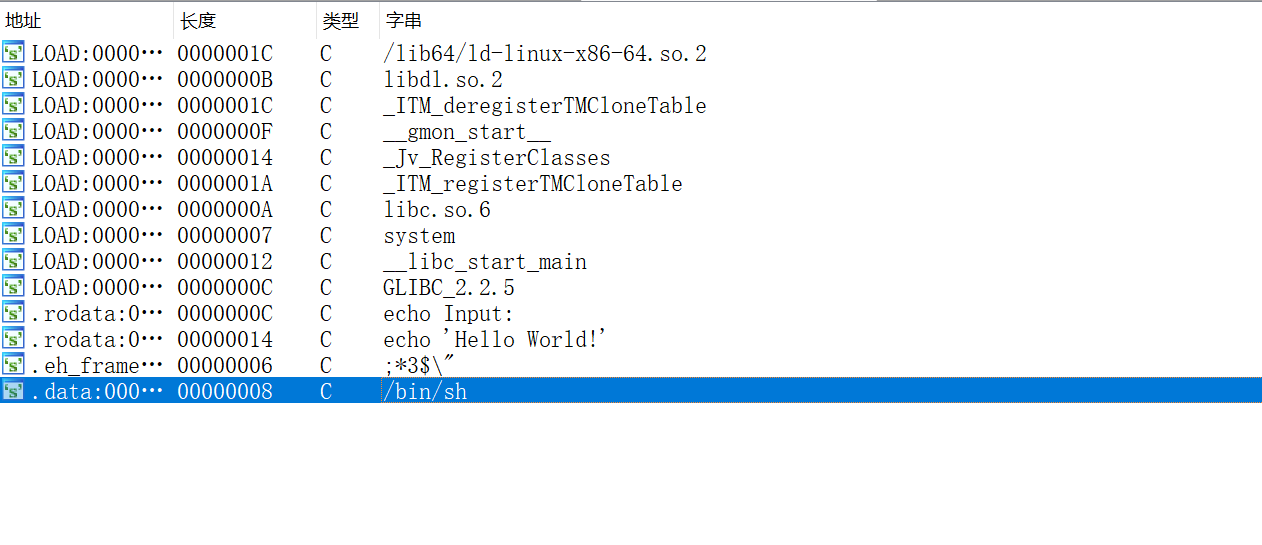Click string icon for GLIBC_2.2.5 row
The height and width of the screenshot is (545, 1262).
(14, 287)
